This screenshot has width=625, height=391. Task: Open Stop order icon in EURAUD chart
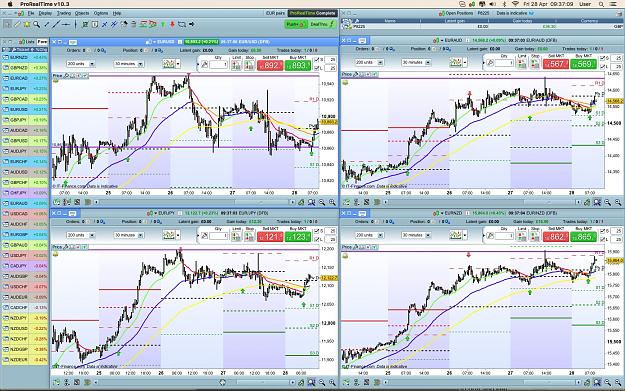(535, 63)
